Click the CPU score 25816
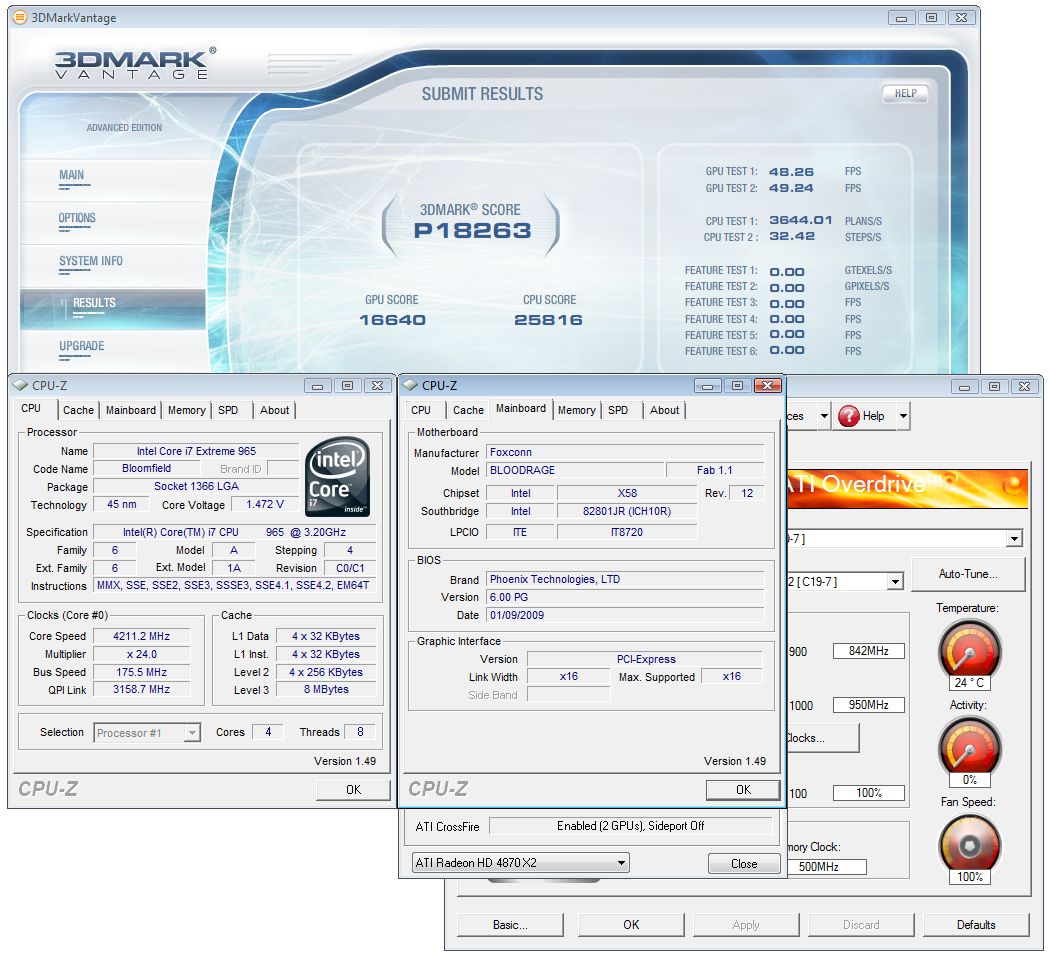The height and width of the screenshot is (955, 1049). click(549, 321)
